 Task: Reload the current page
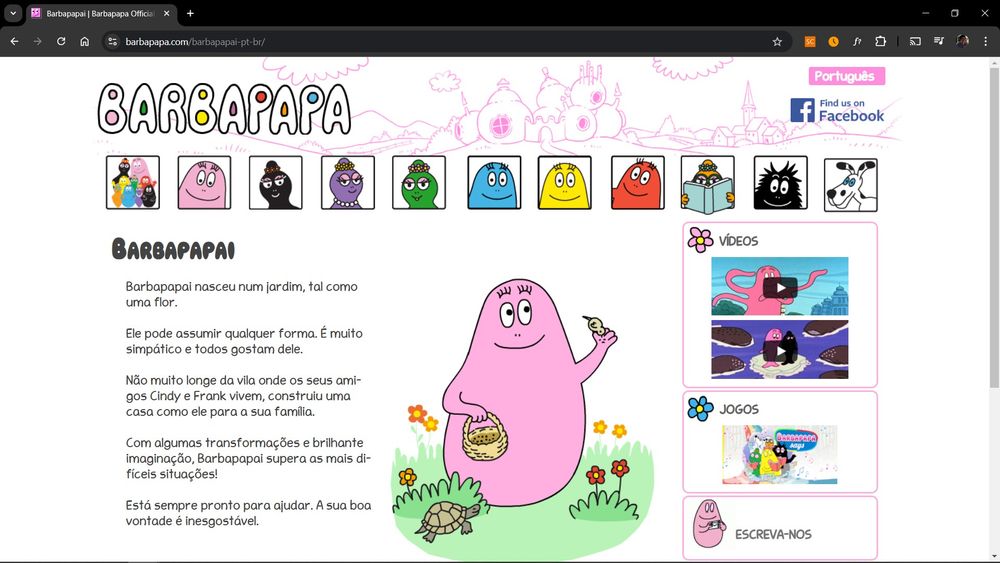61,41
